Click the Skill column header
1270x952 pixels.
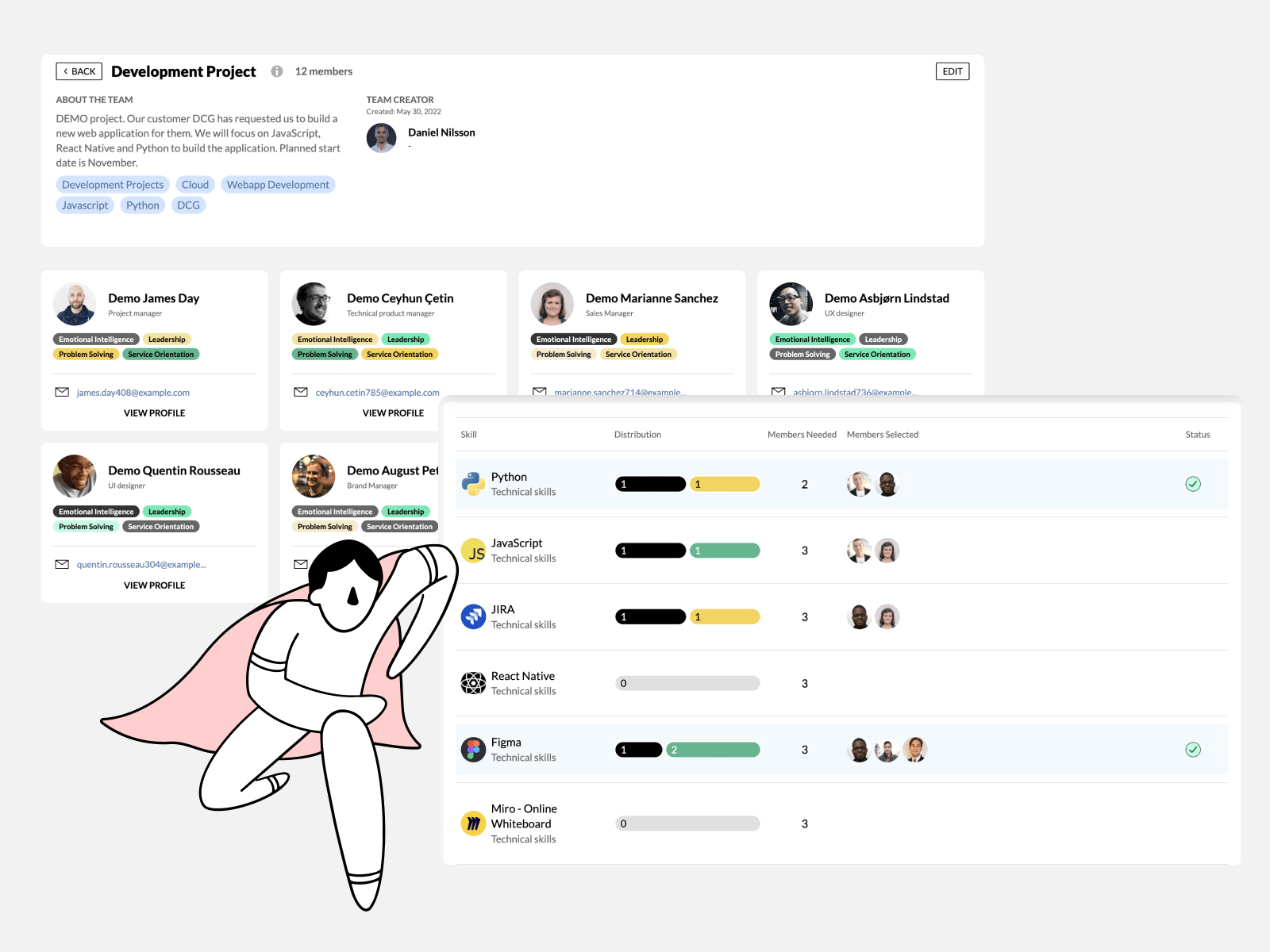(x=469, y=435)
